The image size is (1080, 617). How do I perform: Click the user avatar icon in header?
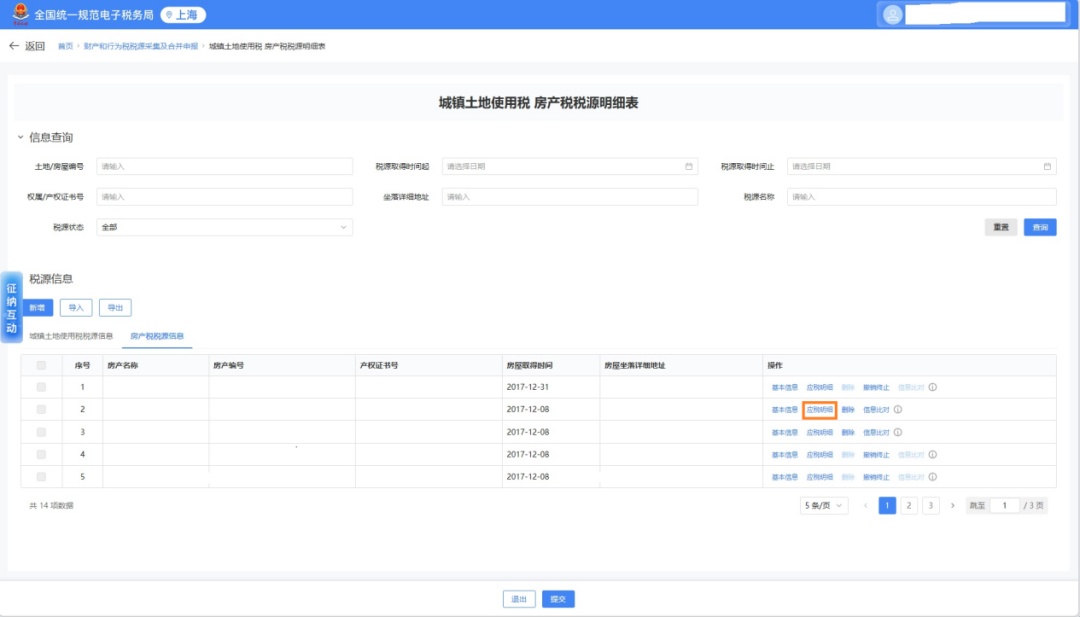click(x=892, y=14)
